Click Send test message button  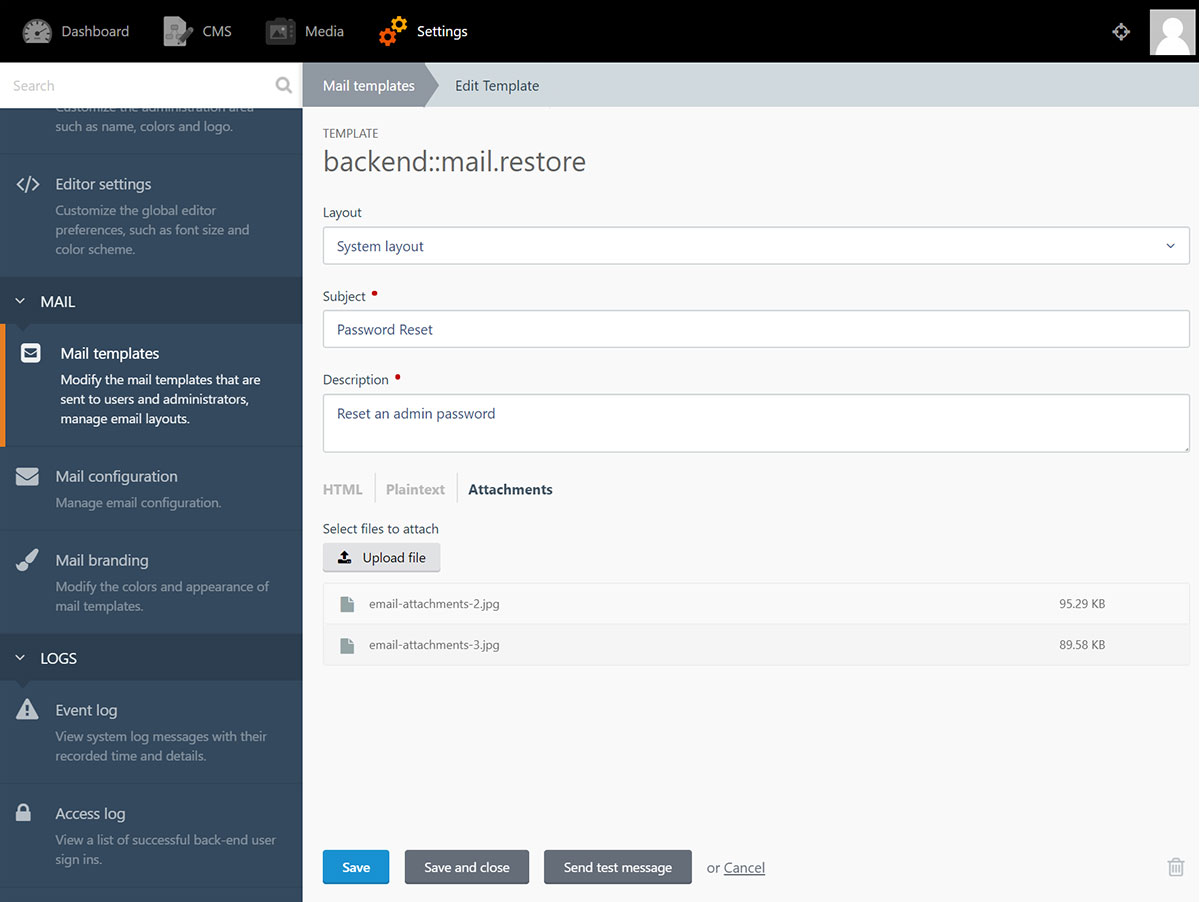[618, 867]
